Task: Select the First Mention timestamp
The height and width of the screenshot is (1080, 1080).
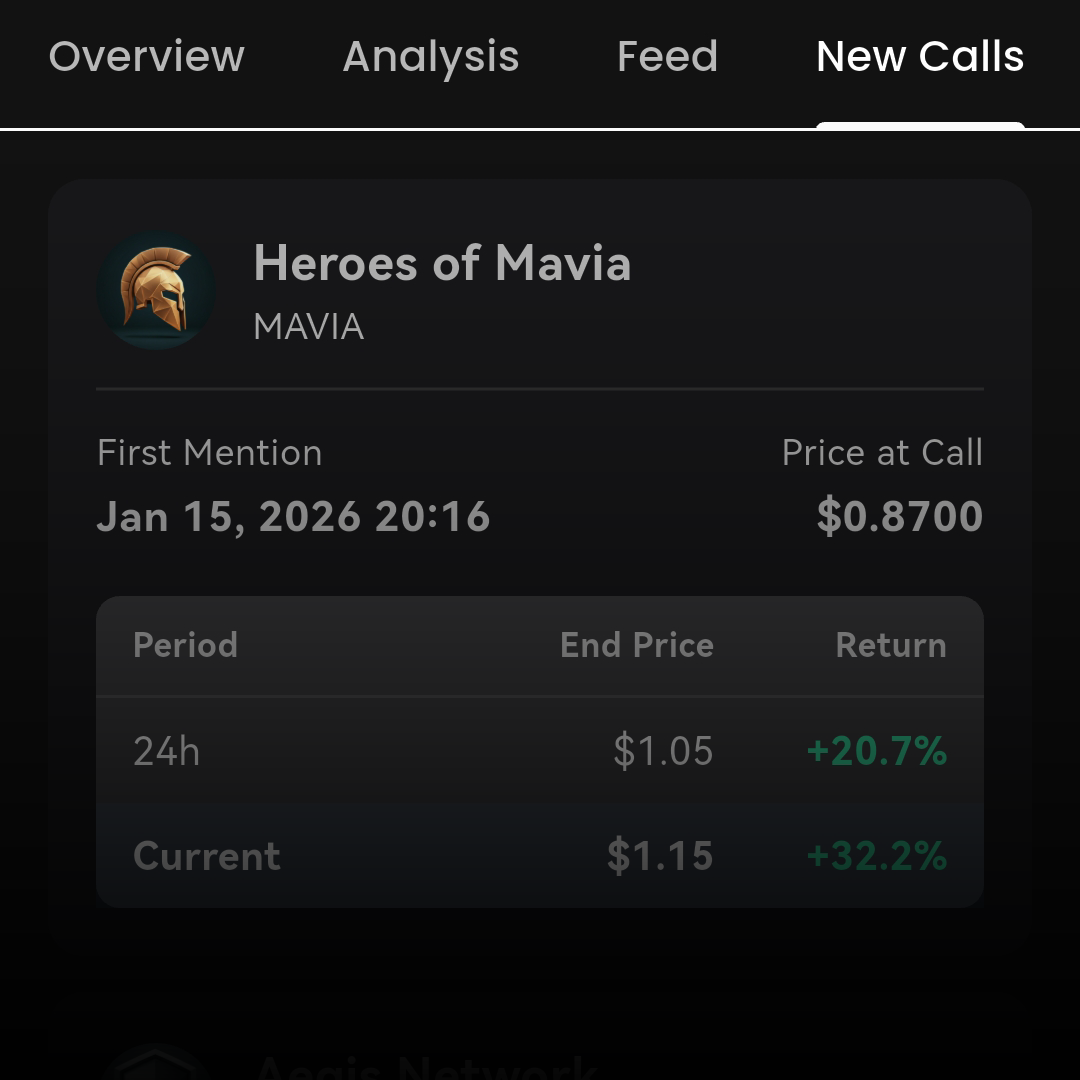Action: (x=294, y=516)
